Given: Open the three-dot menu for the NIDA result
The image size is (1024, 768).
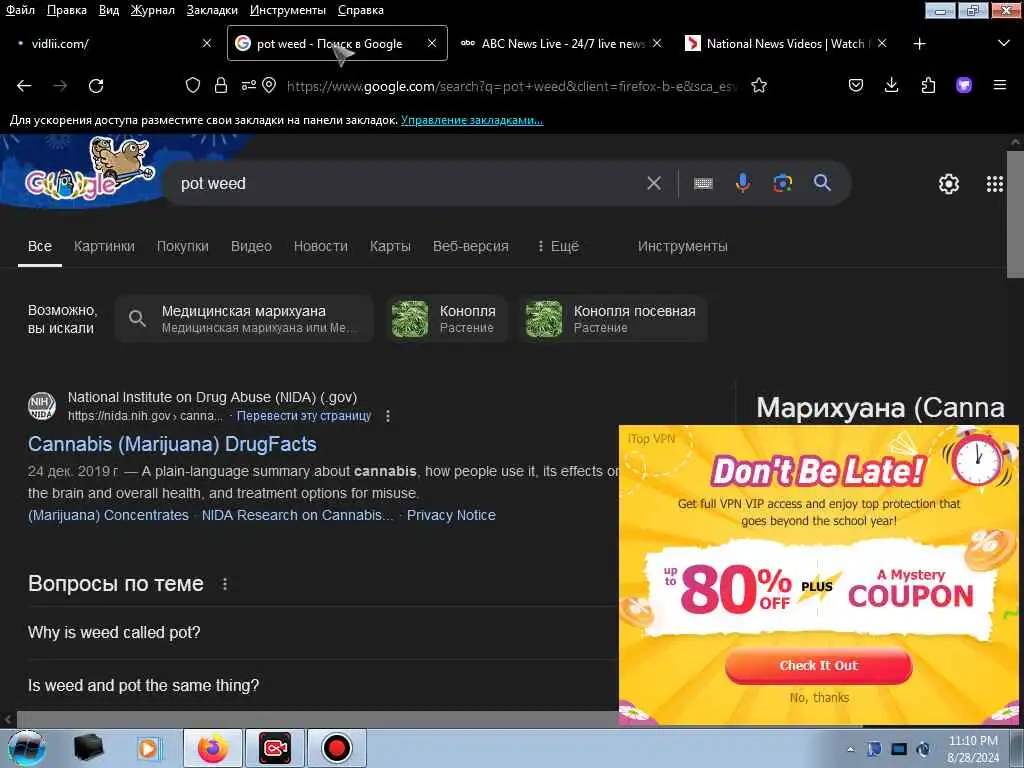Looking at the screenshot, I should click(x=388, y=416).
